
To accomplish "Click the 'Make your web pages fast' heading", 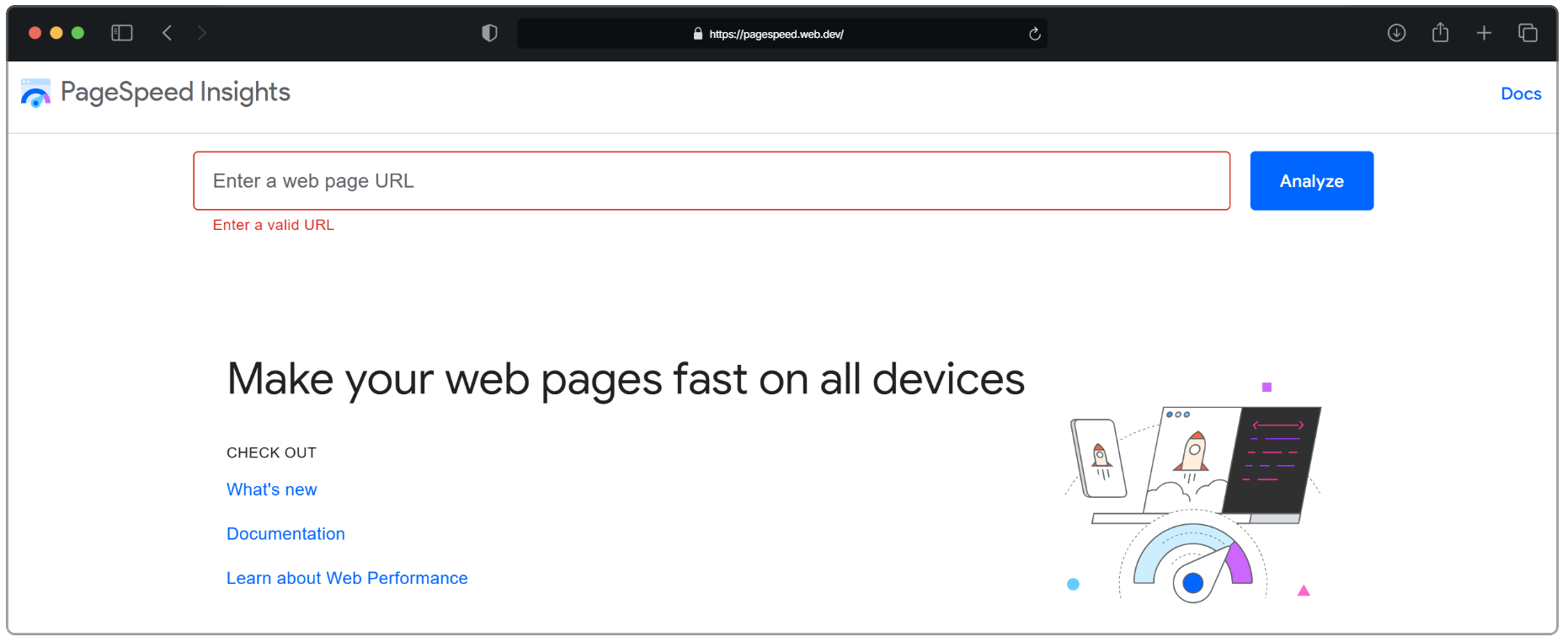I will click(626, 379).
